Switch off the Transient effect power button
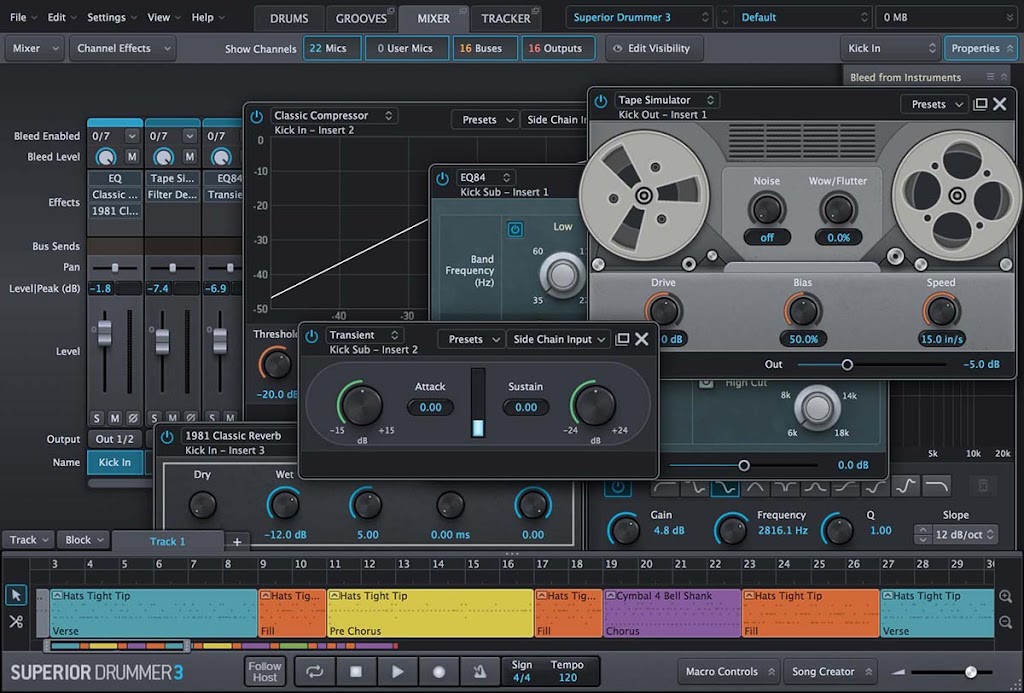Viewport: 1024px width, 693px height. [312, 336]
